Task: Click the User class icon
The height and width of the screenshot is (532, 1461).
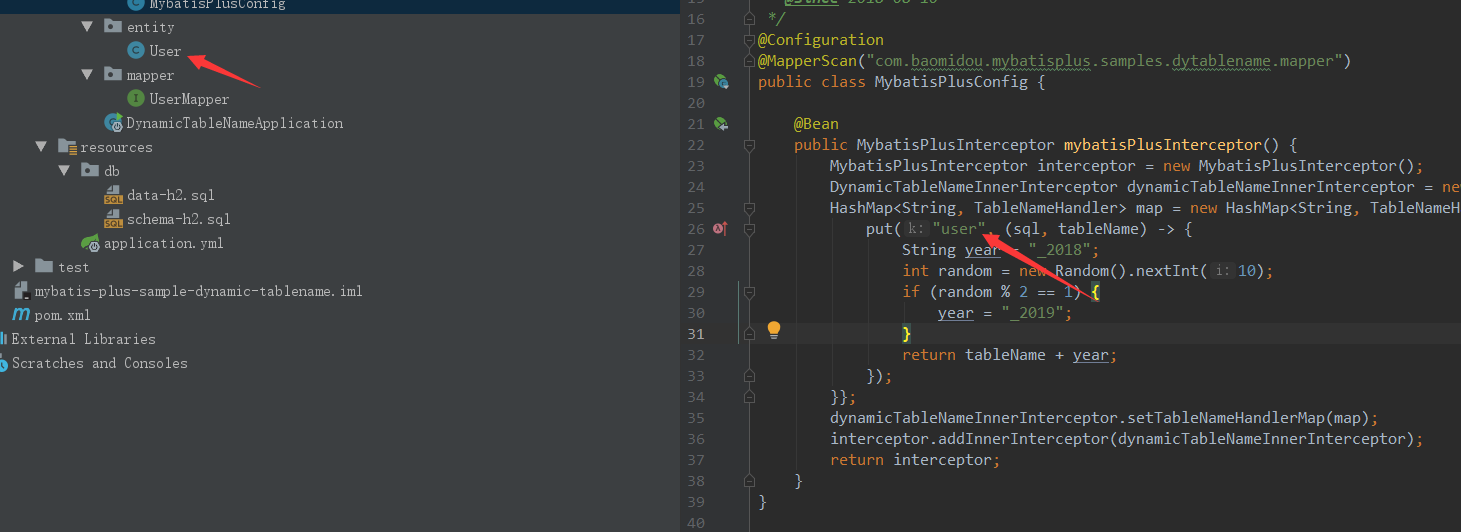Action: click(136, 51)
